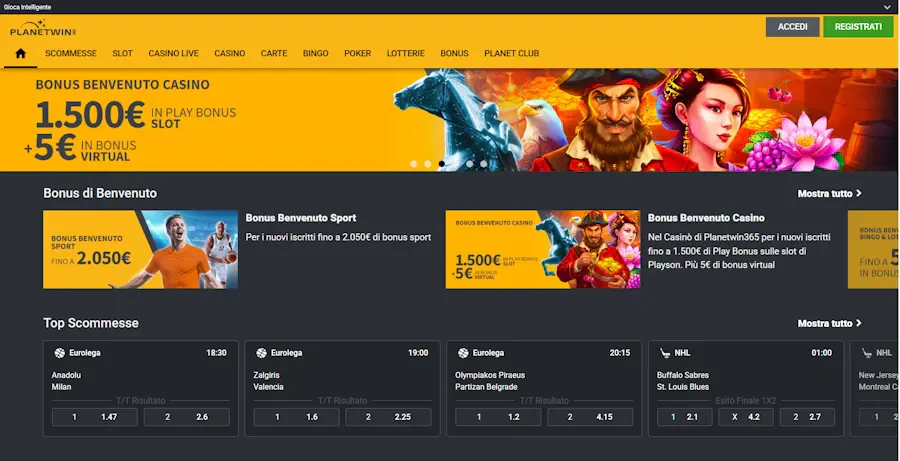Click the Accedi login button
This screenshot has width=900, height=461.
pos(792,27)
